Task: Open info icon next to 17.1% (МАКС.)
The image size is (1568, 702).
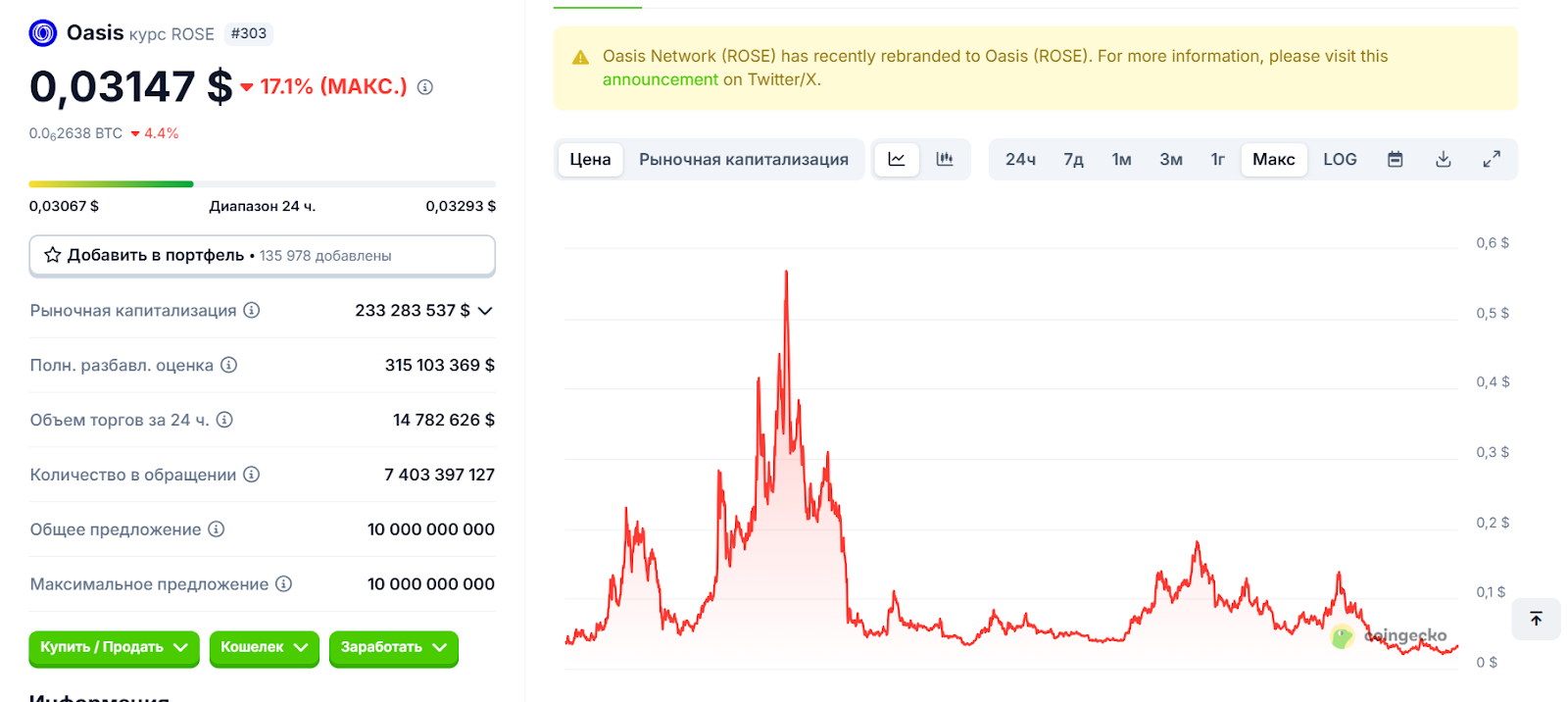Action: [x=425, y=87]
